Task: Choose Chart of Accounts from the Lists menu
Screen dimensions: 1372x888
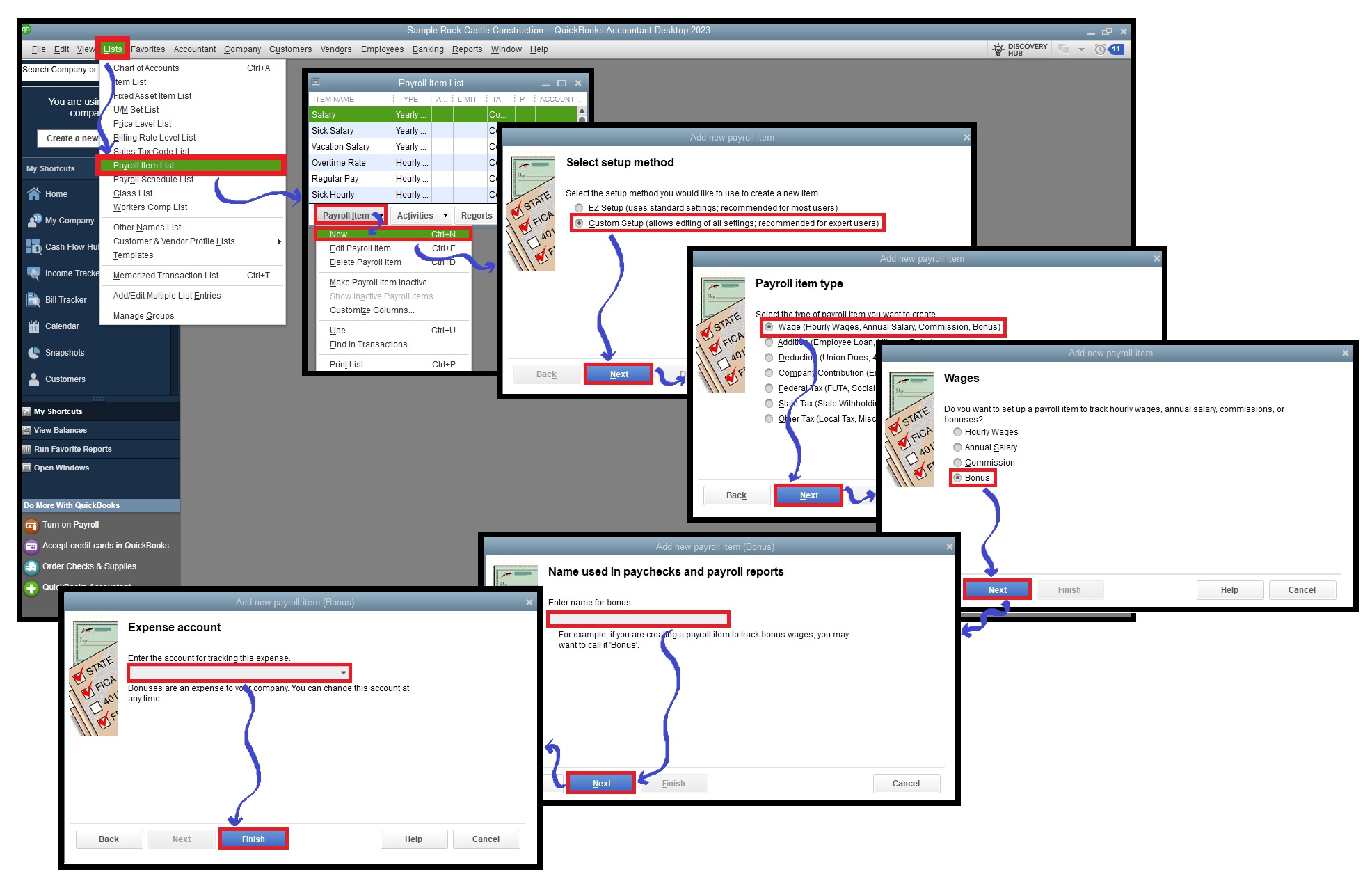Action: pyautogui.click(x=146, y=68)
